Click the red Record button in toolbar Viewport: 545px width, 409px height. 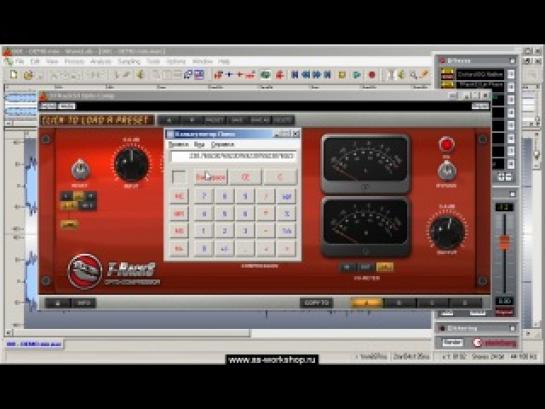click(372, 74)
